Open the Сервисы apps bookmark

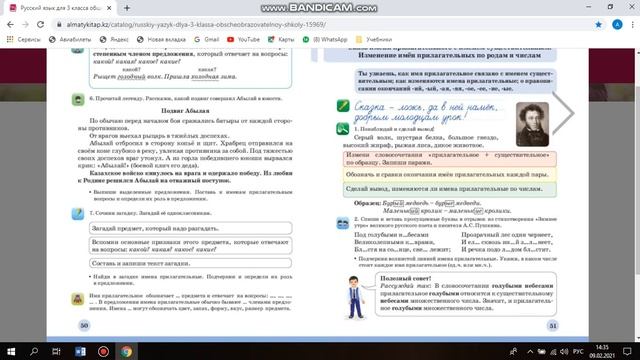coord(24,39)
